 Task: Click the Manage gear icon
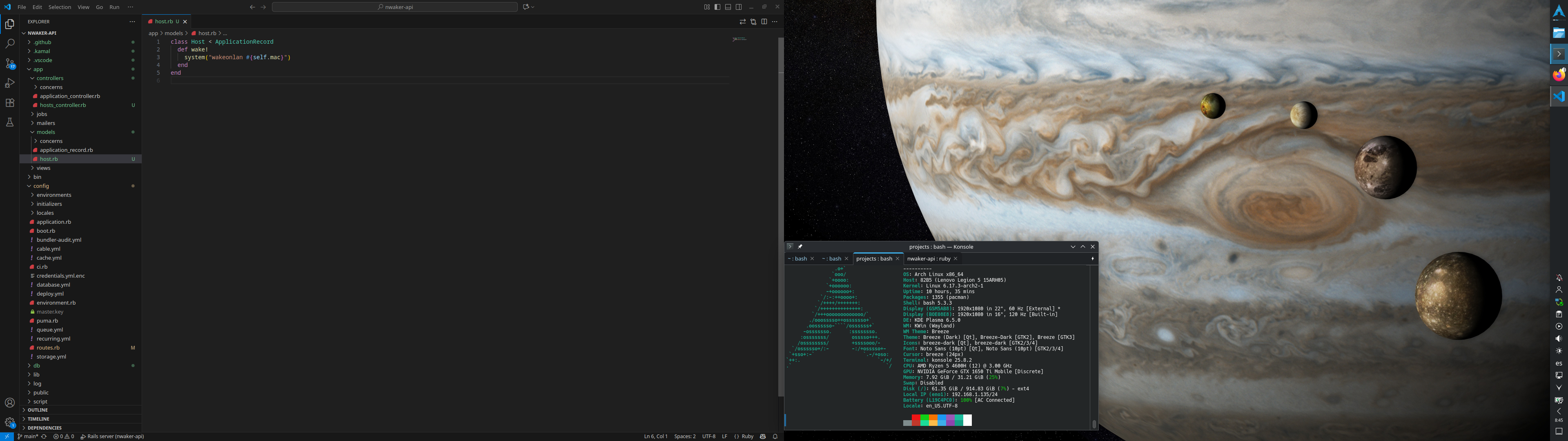tap(10, 422)
